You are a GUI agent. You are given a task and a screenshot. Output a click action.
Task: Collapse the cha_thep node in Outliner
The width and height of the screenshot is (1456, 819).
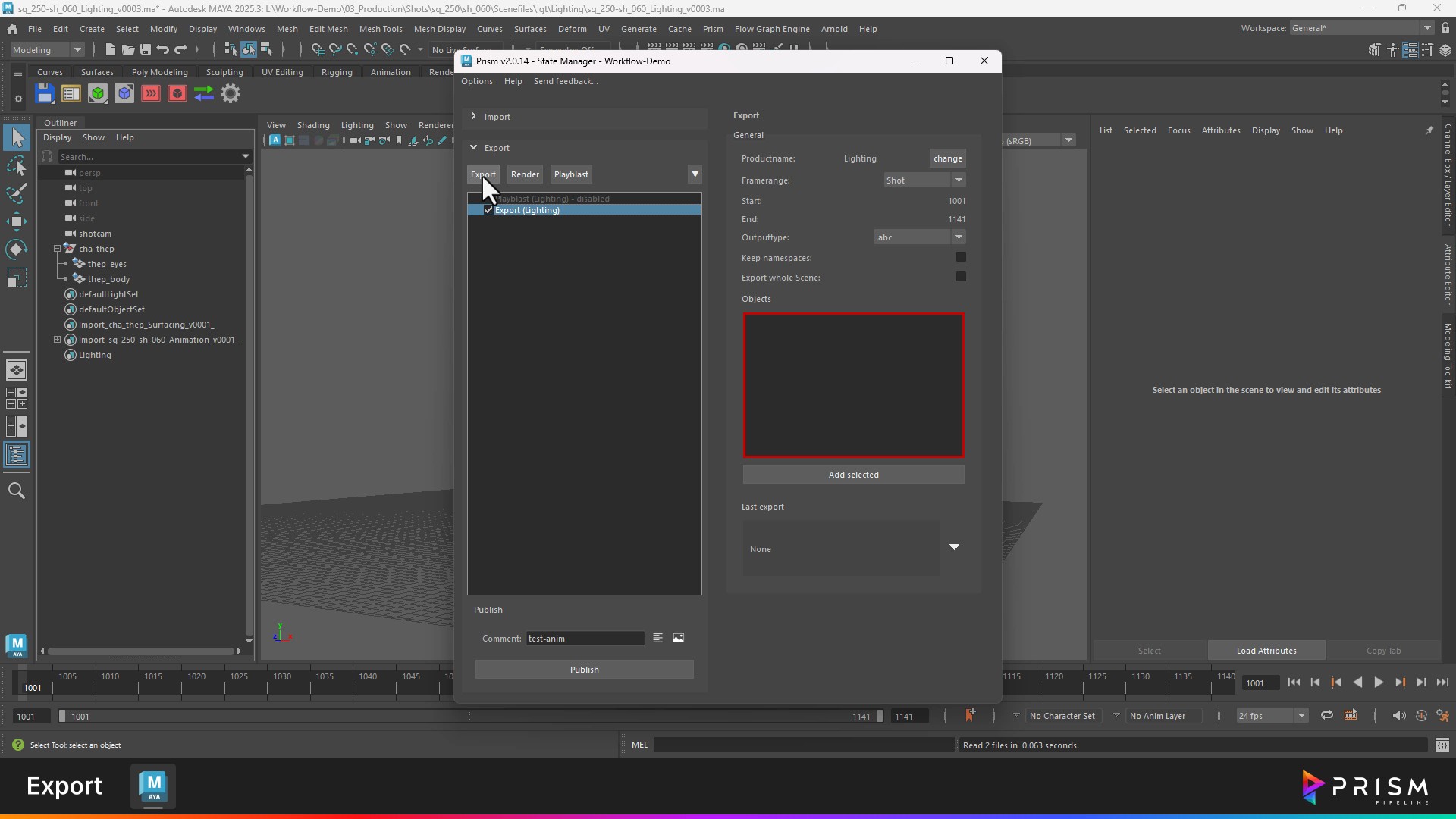pos(57,249)
